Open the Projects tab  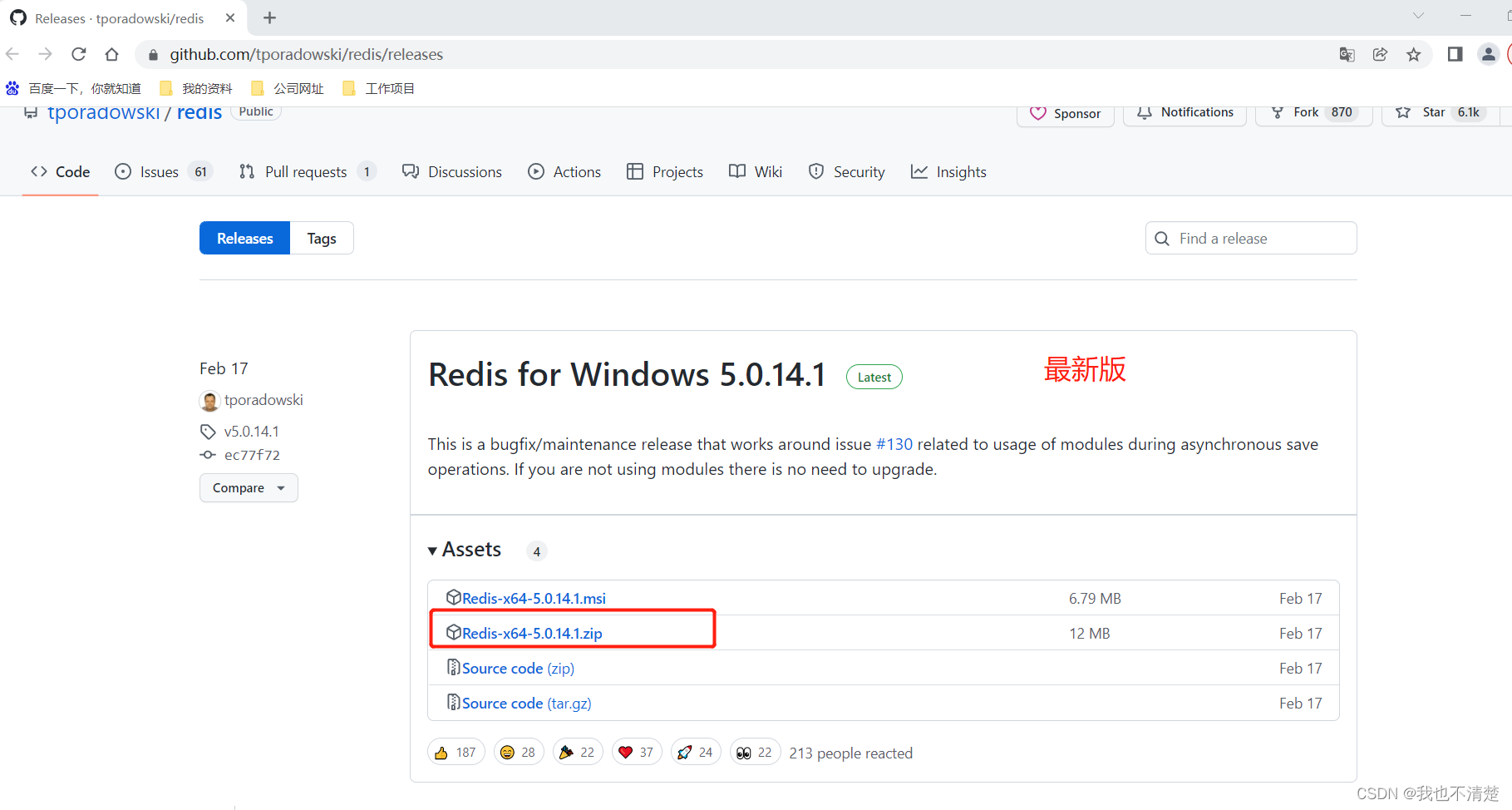coord(665,171)
